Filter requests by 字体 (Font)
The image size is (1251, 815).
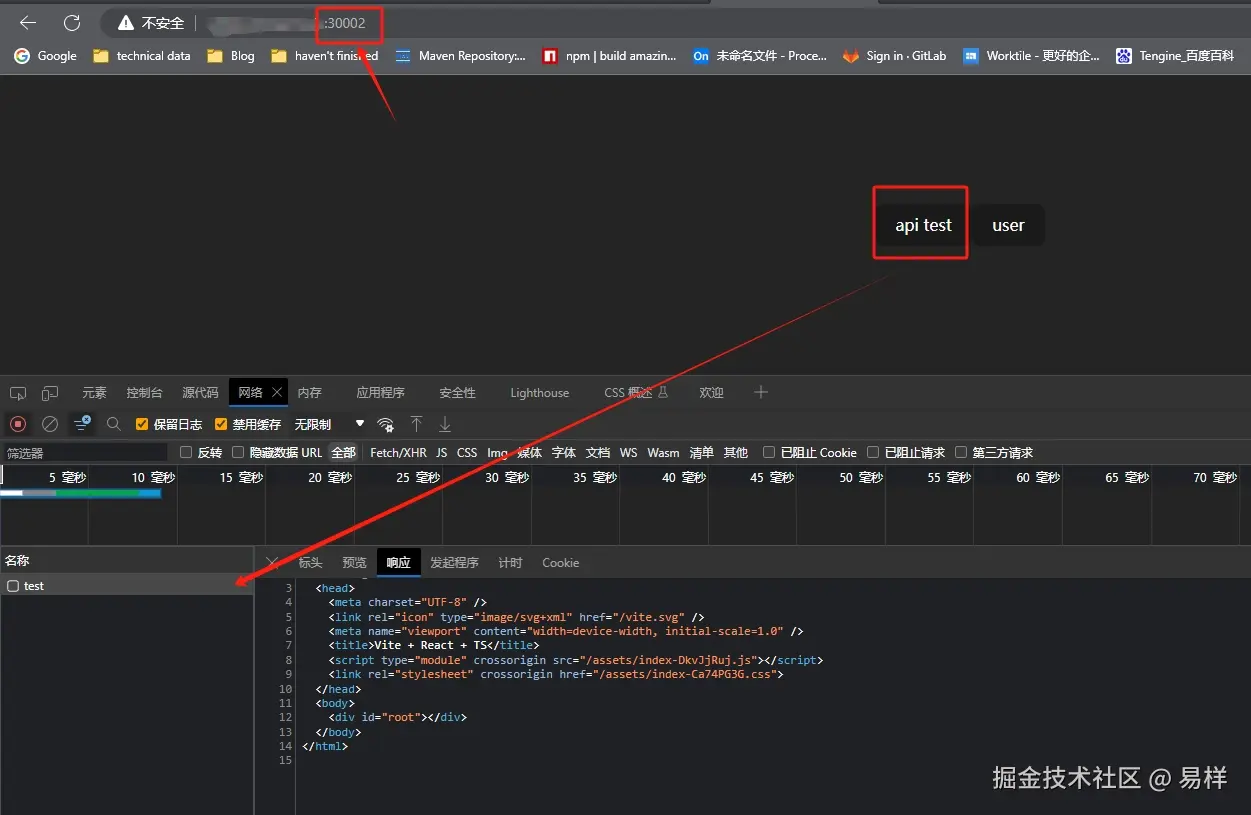coord(564,453)
